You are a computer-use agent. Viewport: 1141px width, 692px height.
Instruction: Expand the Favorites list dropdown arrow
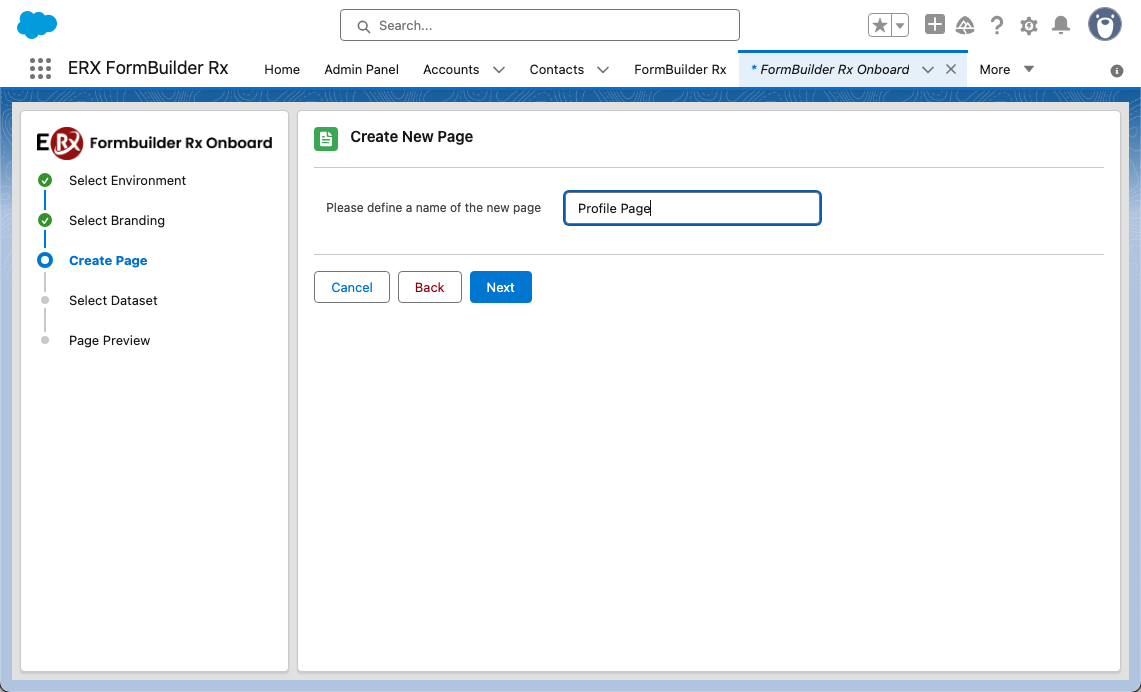pyautogui.click(x=900, y=26)
